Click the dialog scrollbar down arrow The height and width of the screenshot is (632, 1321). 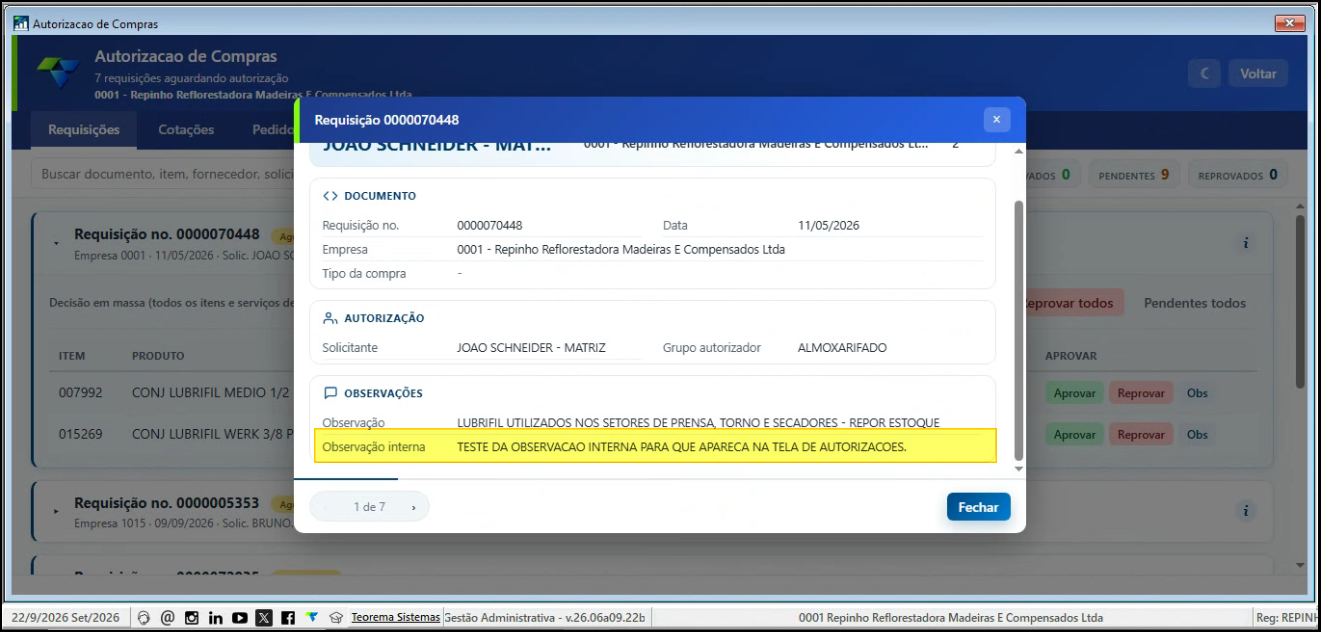(x=1019, y=468)
